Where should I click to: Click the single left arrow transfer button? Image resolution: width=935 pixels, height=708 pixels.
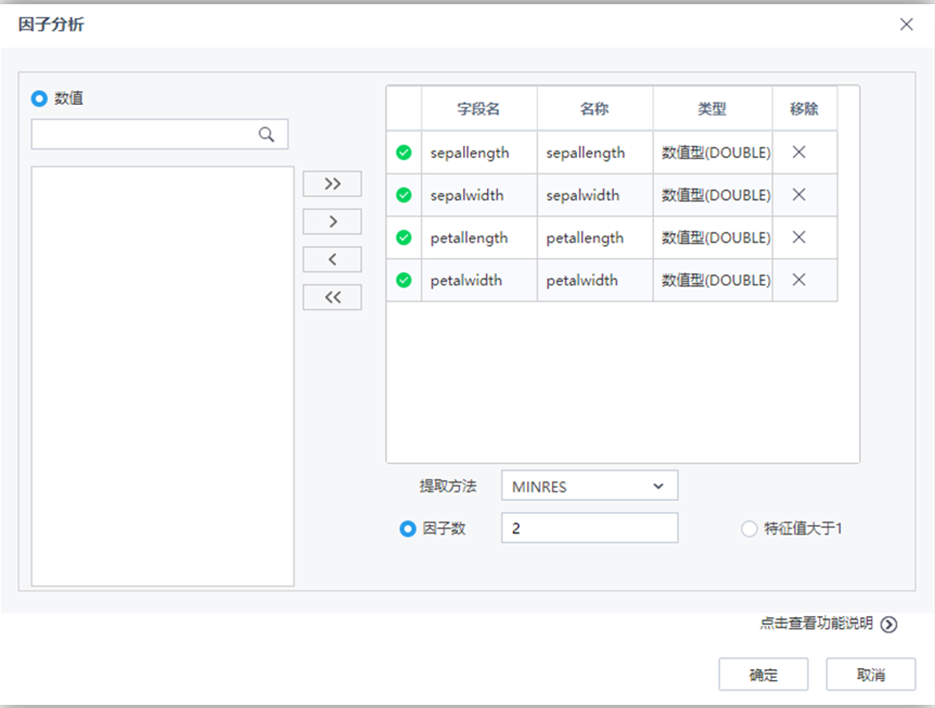331,259
